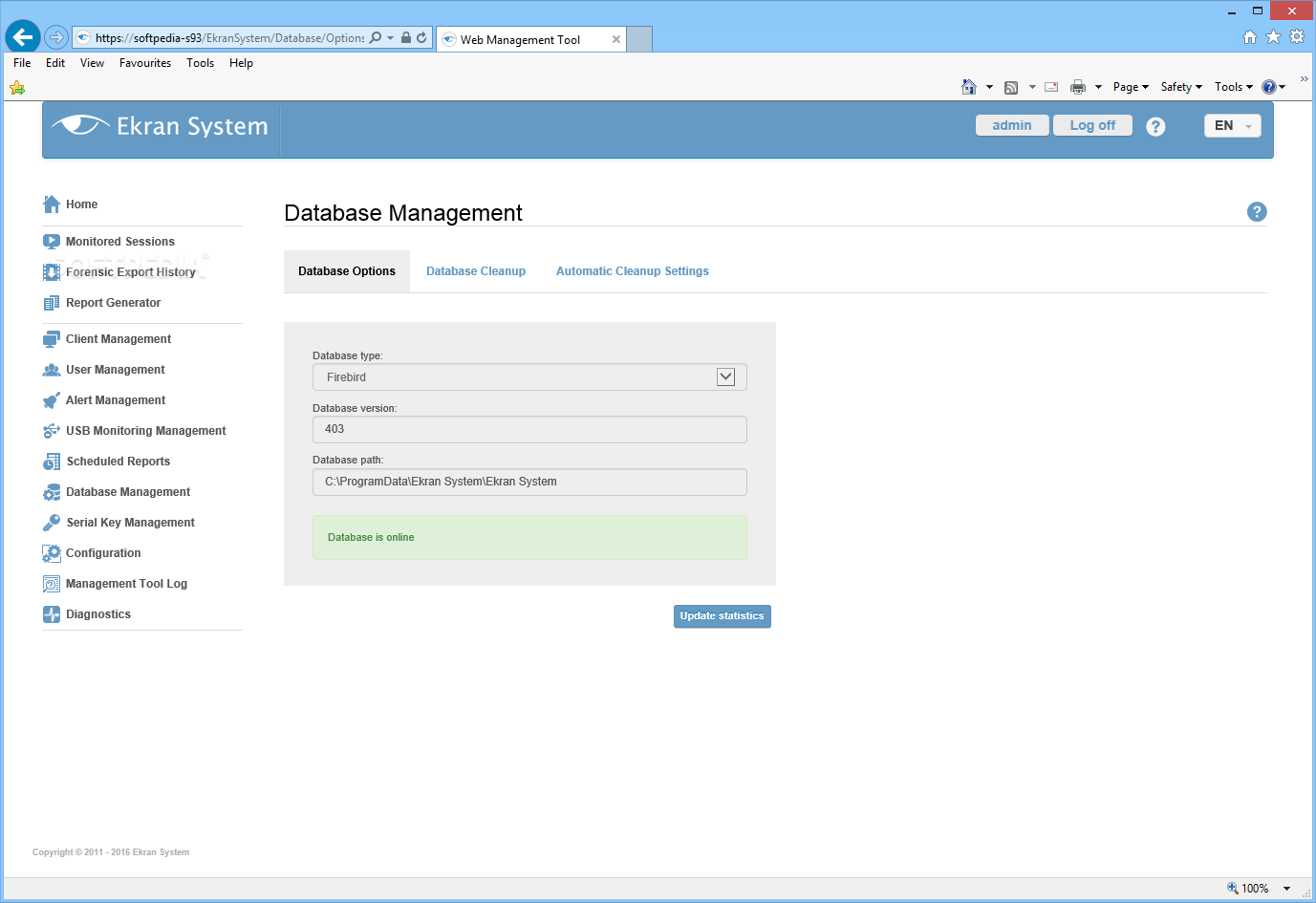Image resolution: width=1316 pixels, height=903 pixels.
Task: Click the Database path field
Action: [529, 483]
